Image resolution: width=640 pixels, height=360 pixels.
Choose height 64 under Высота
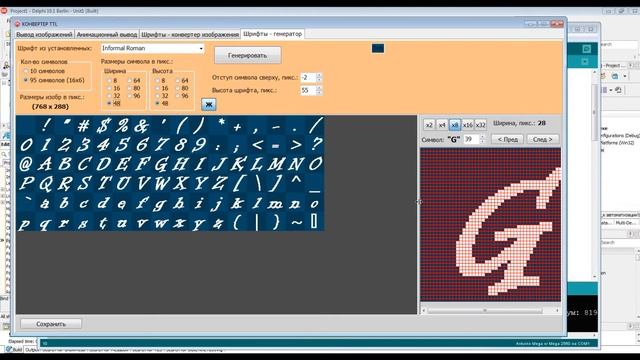[182, 81]
